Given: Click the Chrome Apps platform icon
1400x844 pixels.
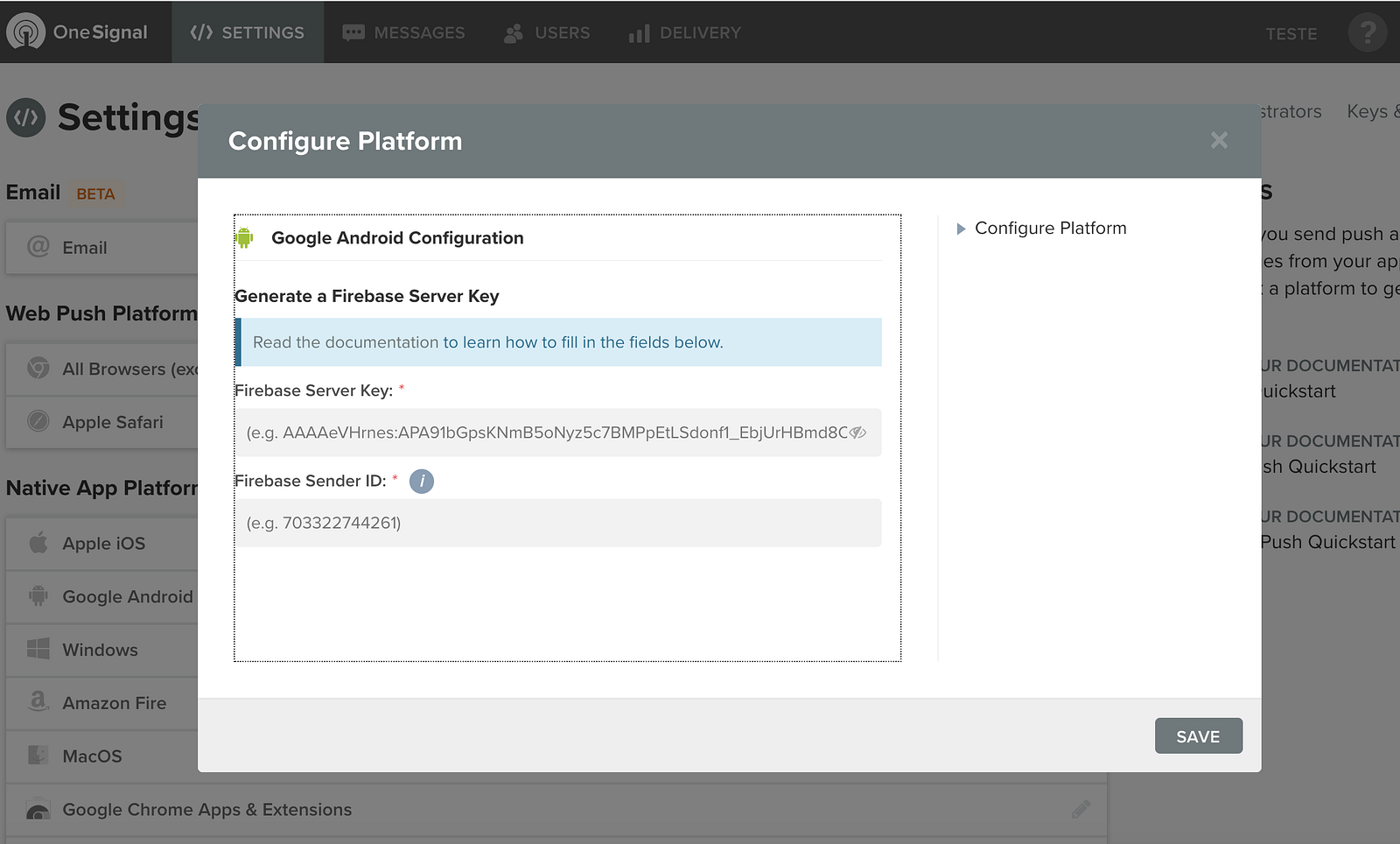Looking at the screenshot, I should coord(38,810).
